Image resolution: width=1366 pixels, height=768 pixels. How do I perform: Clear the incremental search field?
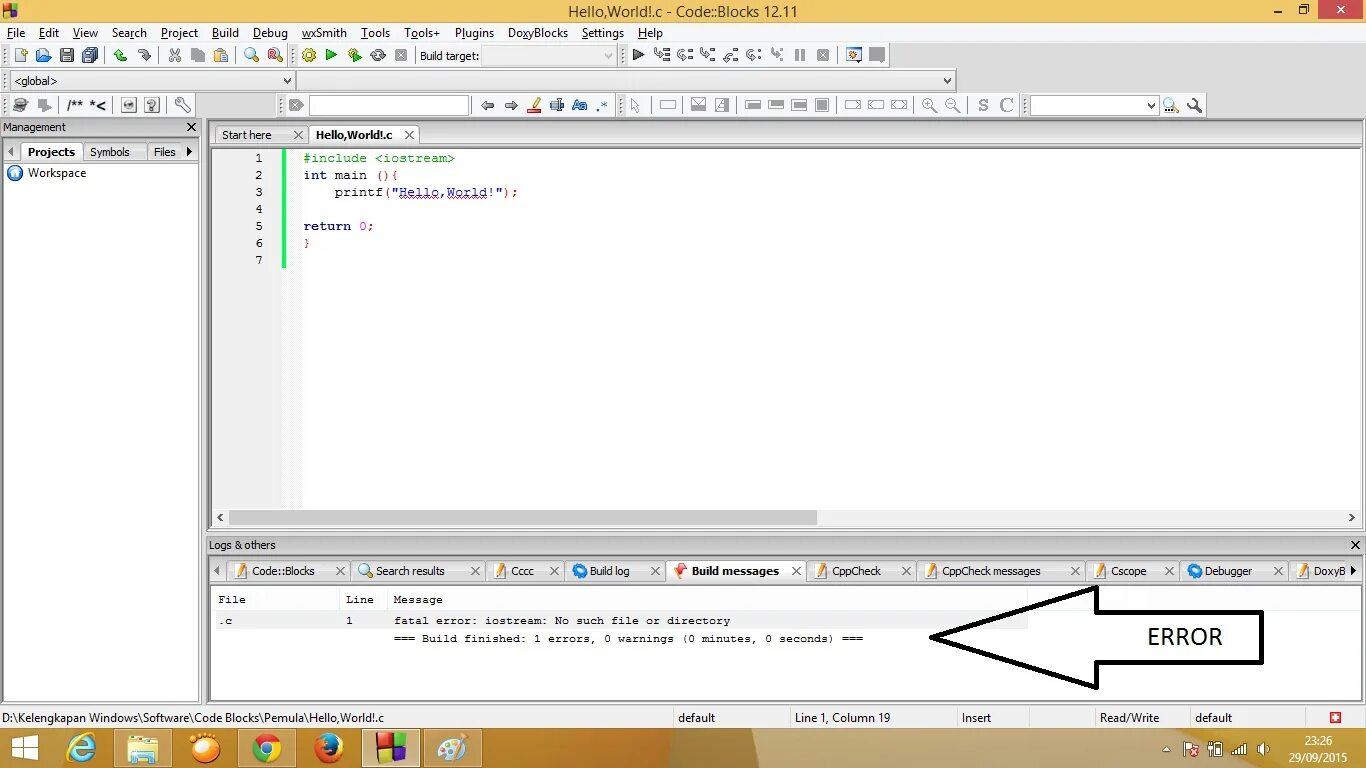[296, 105]
